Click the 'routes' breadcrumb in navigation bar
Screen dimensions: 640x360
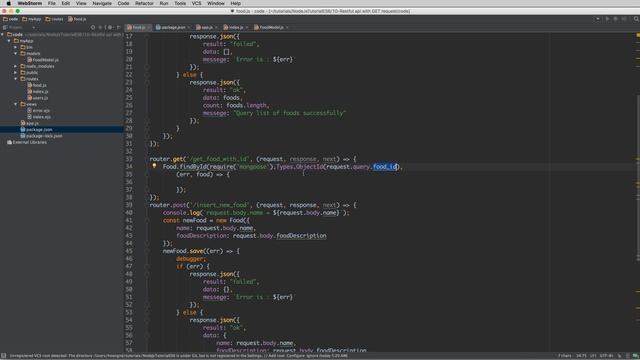(55, 19)
